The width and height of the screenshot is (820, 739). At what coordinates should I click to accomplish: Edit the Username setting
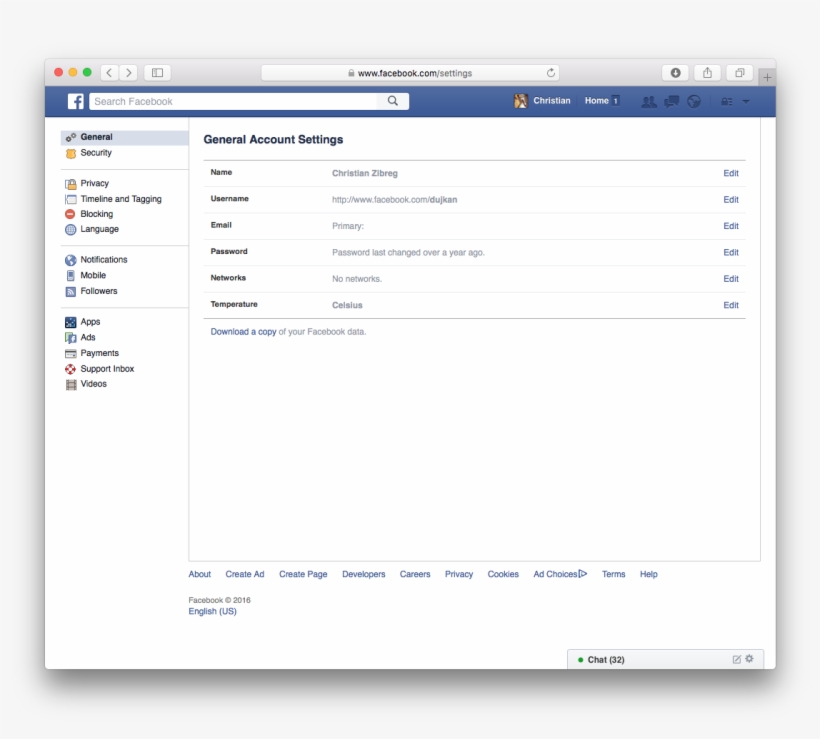(731, 200)
